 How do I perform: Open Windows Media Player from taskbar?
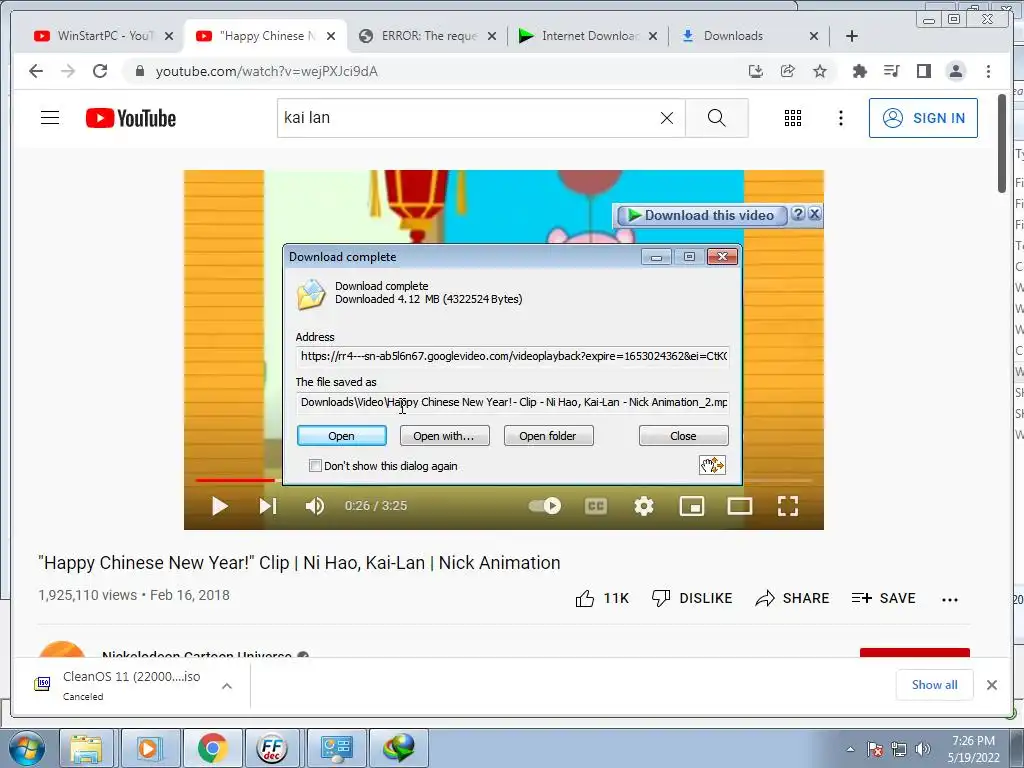point(148,748)
